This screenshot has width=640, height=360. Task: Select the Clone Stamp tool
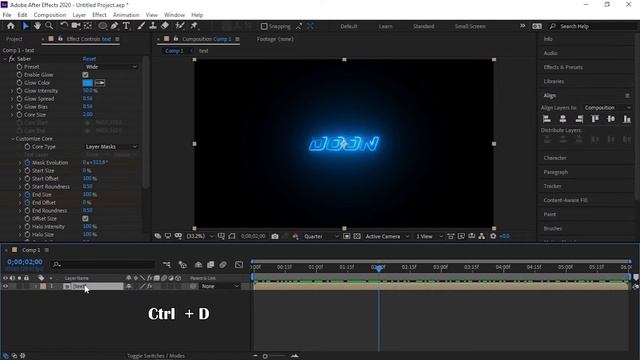[x=153, y=26]
